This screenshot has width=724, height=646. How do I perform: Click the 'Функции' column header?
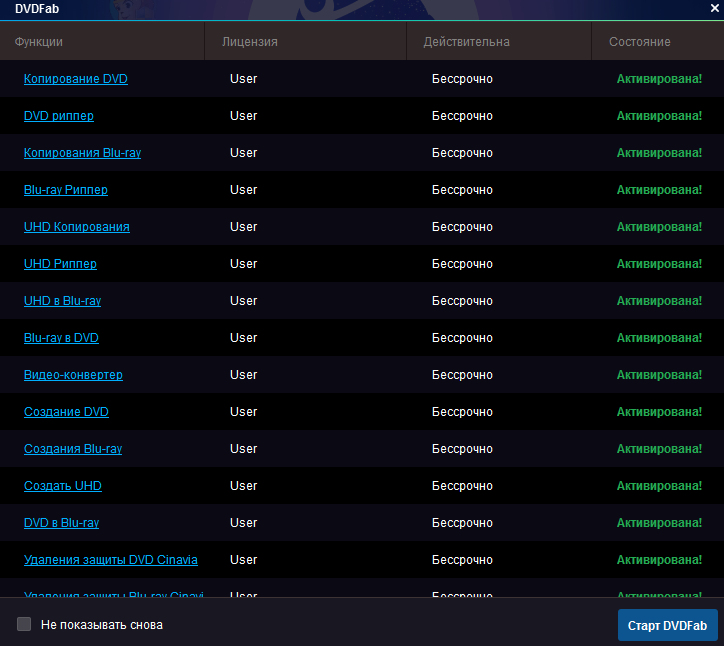pos(39,42)
